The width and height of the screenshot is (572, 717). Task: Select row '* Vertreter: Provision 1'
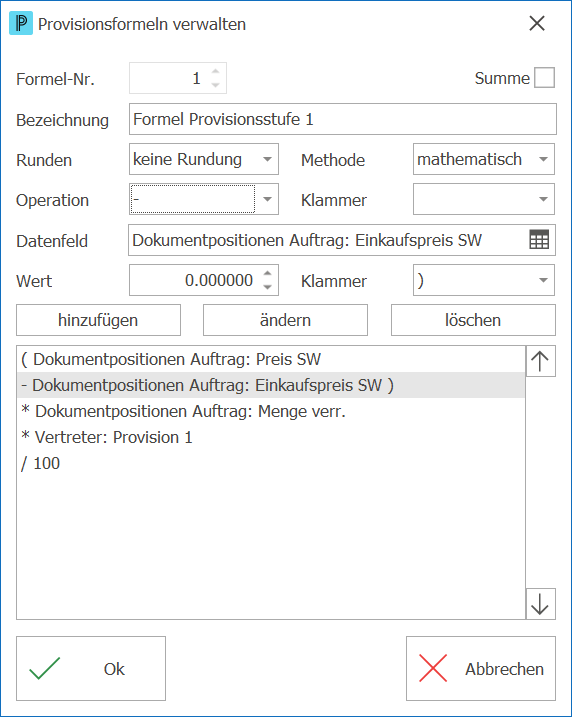[x=271, y=438]
